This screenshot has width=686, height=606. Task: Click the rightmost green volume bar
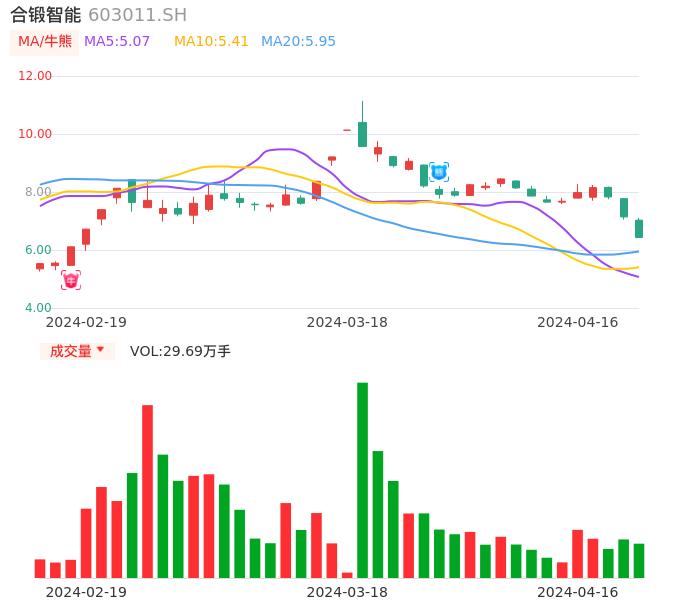(x=639, y=561)
